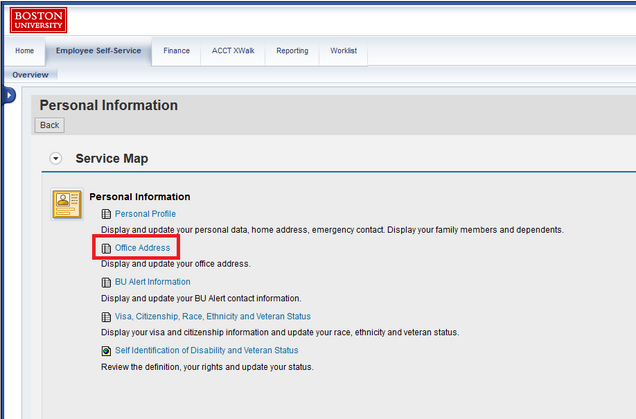This screenshot has height=419, width=636.
Task: Click the large Personal Information page title
Action: coord(109,105)
